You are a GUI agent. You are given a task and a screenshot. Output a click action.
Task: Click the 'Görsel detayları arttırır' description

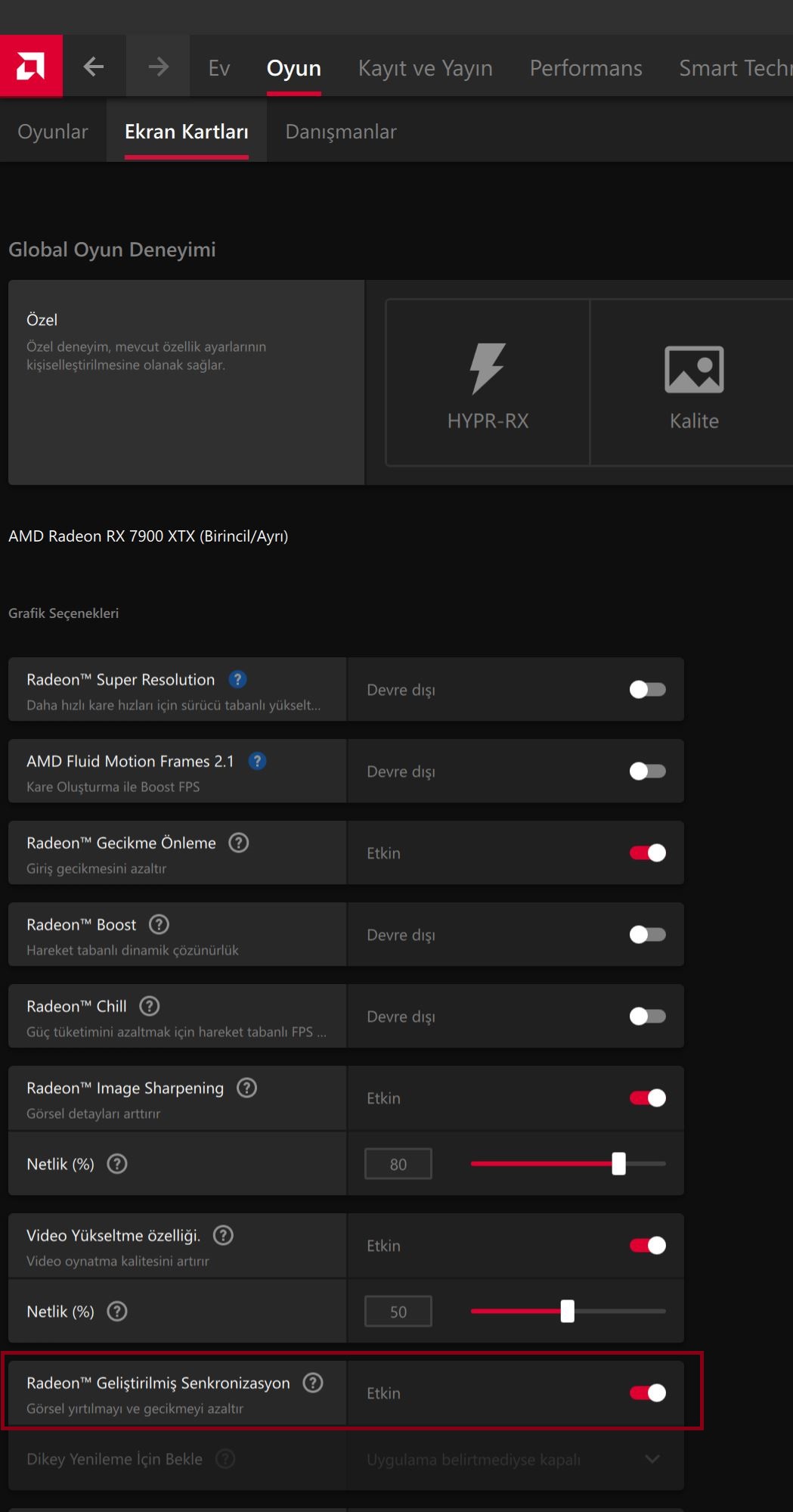click(94, 1113)
